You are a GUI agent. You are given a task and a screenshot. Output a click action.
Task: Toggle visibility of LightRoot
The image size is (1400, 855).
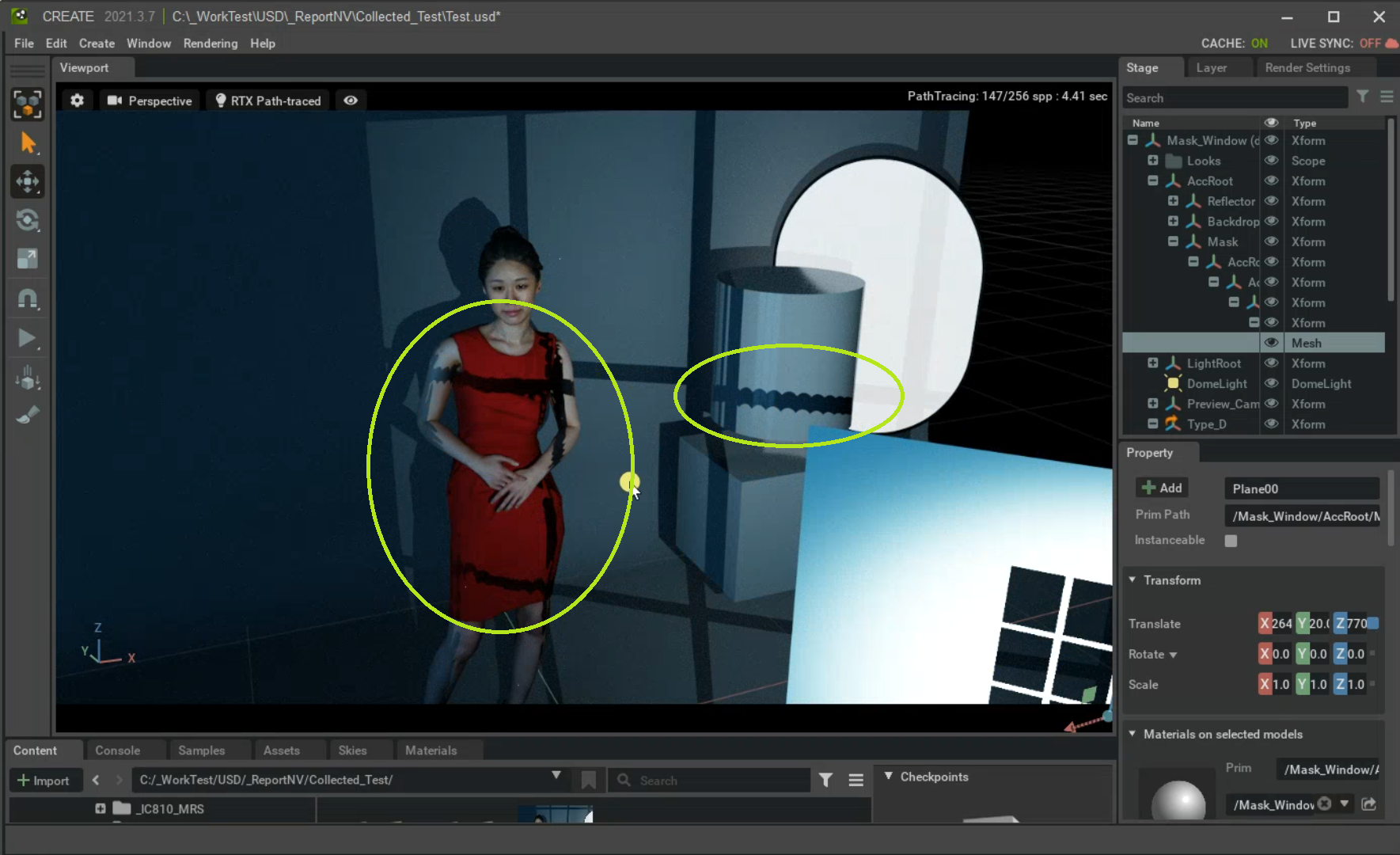[x=1271, y=363]
